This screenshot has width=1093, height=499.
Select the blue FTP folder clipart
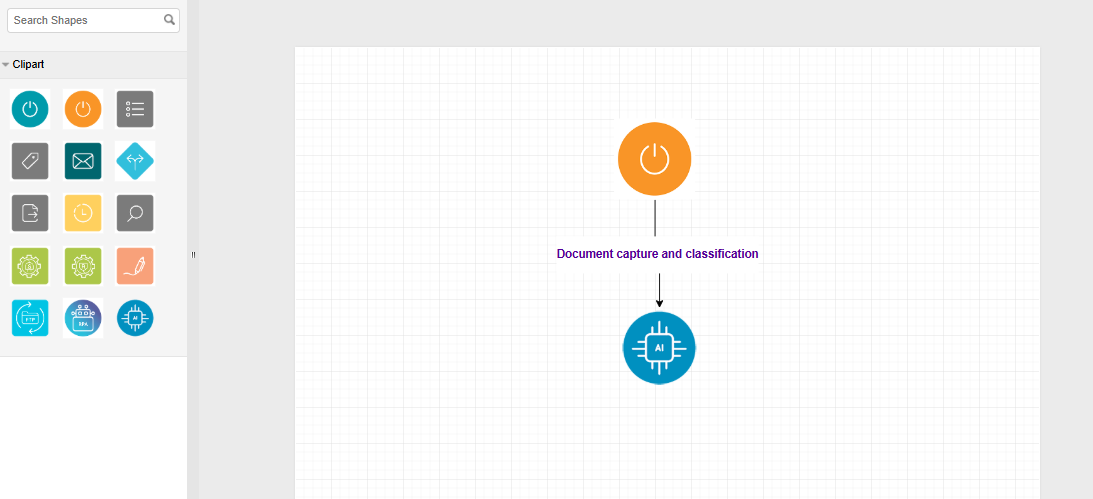[30, 318]
